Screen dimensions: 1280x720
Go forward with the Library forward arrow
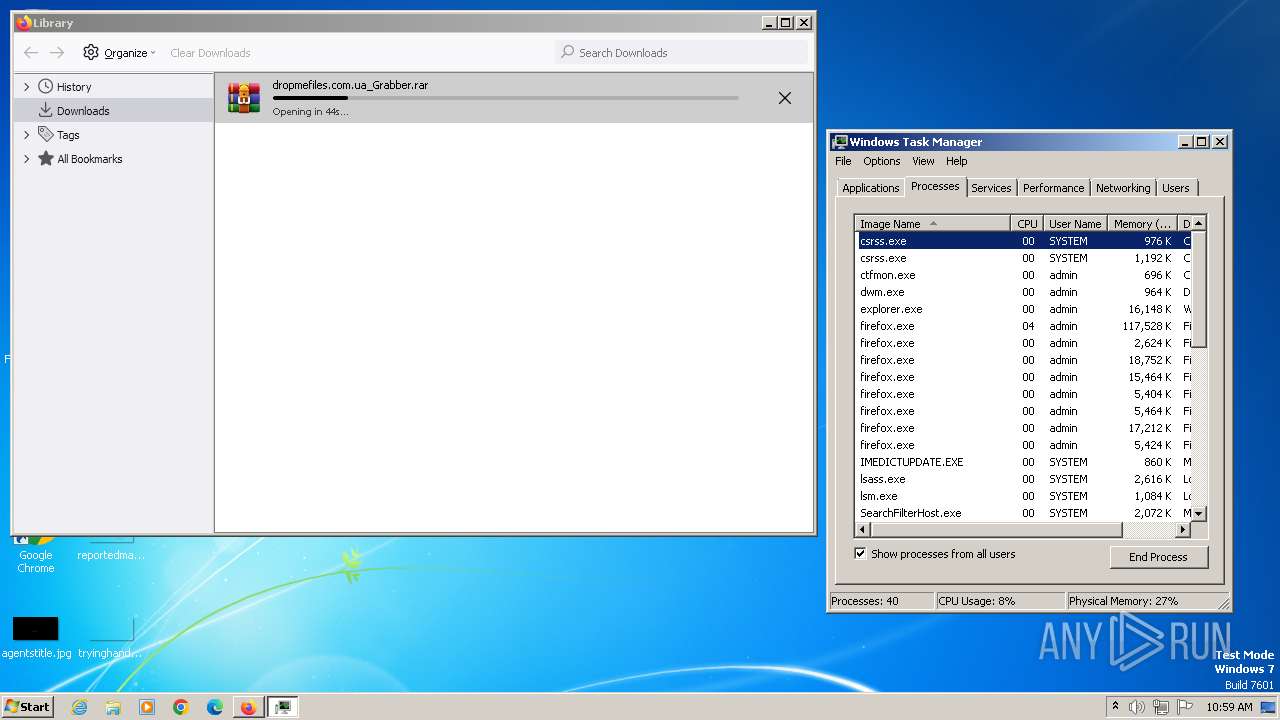[x=57, y=53]
